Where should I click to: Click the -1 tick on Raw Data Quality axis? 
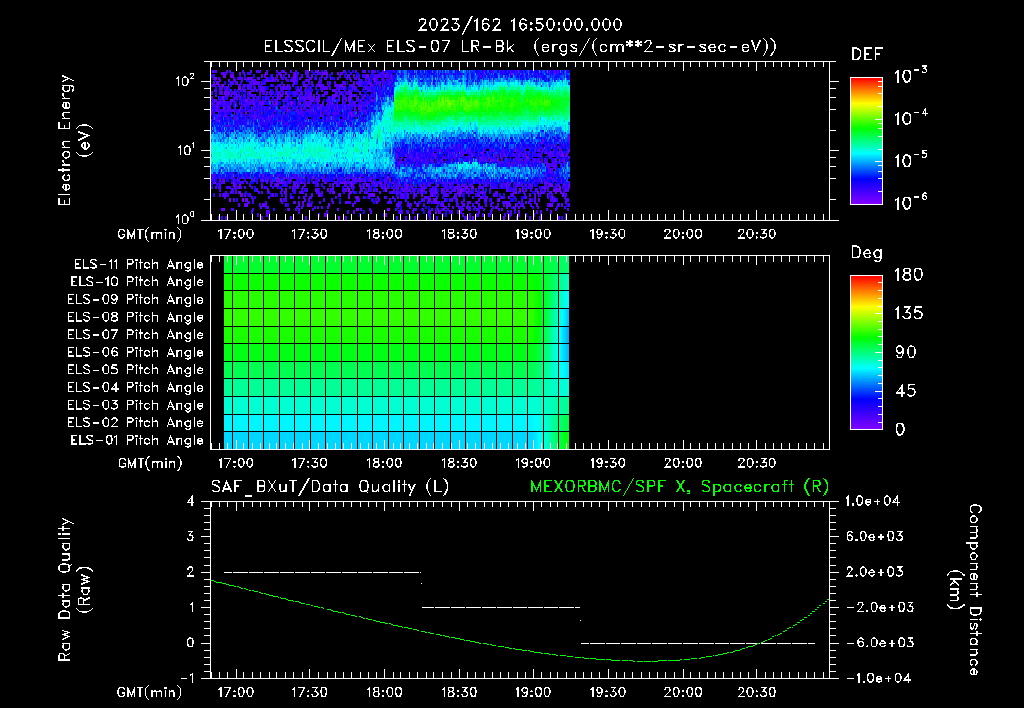coord(187,678)
